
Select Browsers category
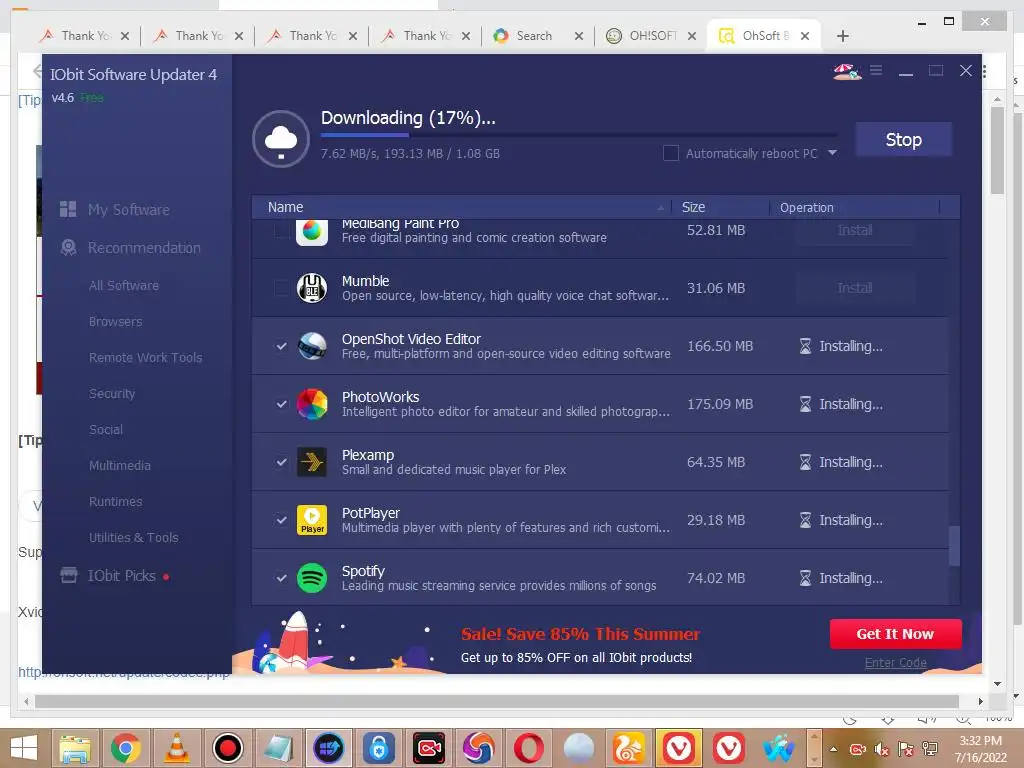click(115, 321)
